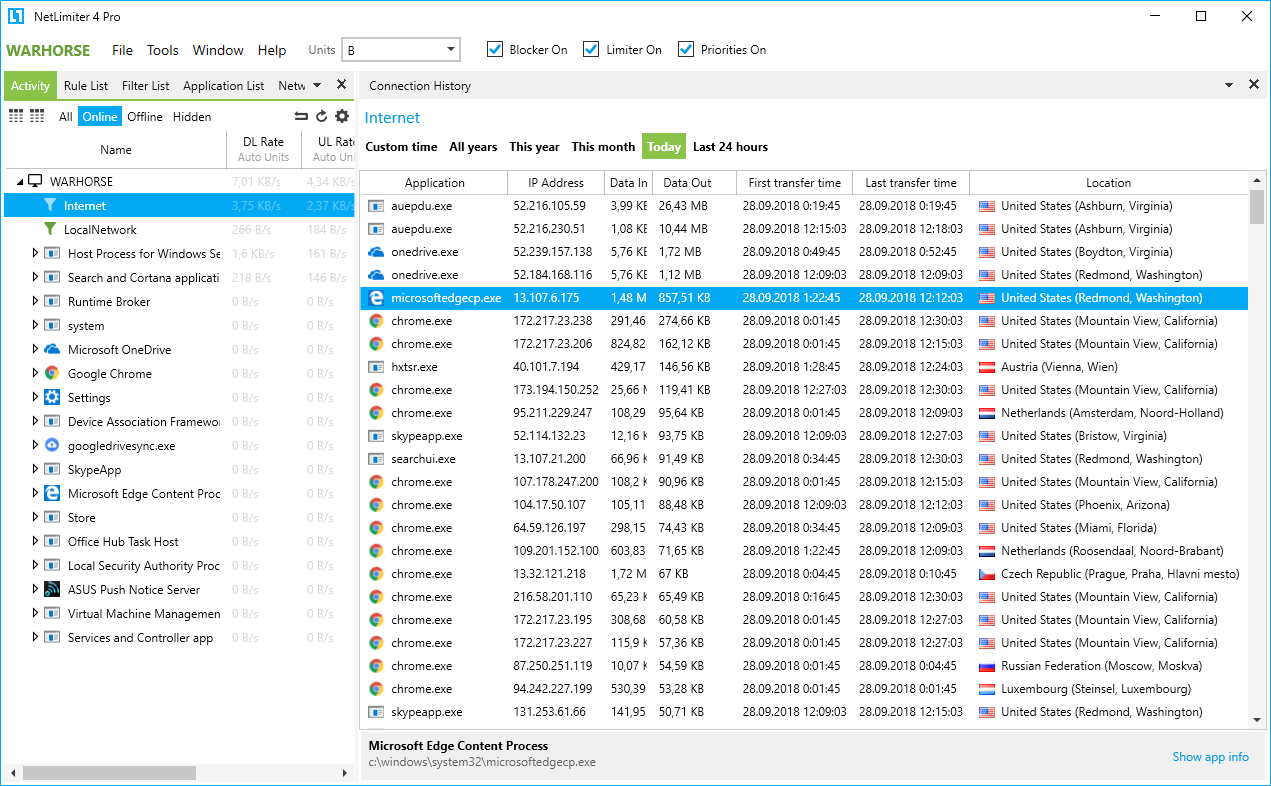1271x786 pixels.
Task: Collapse the WARHORSE tree node
Action: click(x=20, y=182)
